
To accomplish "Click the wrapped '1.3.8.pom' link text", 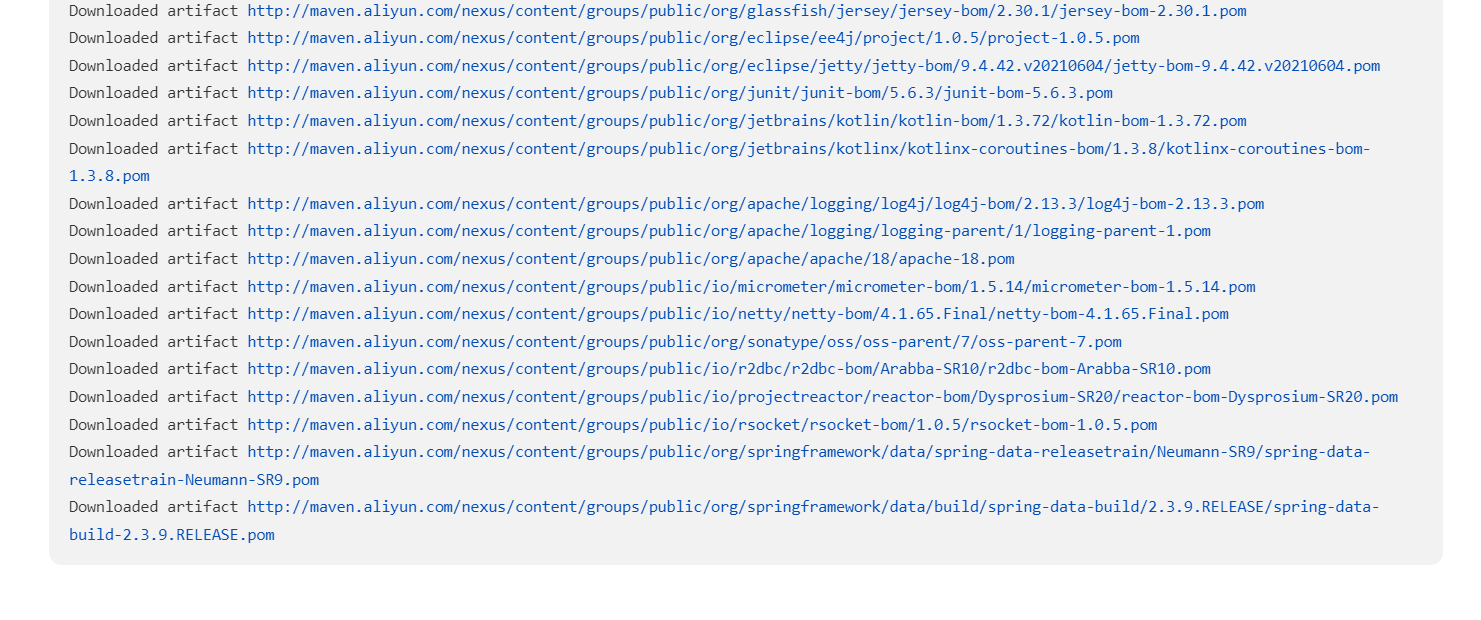I will click(109, 176).
